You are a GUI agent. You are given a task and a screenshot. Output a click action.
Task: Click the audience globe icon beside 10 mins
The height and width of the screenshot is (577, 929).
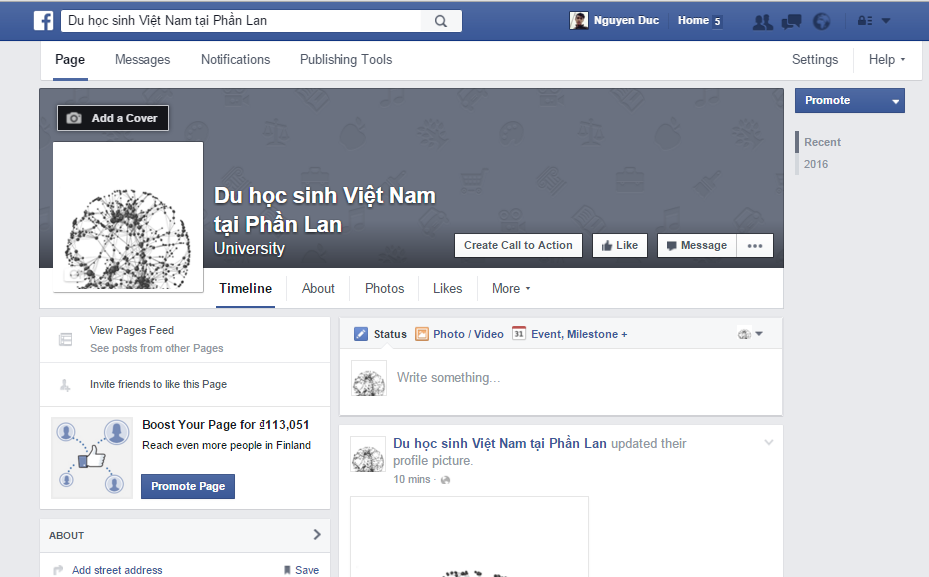(x=446, y=480)
